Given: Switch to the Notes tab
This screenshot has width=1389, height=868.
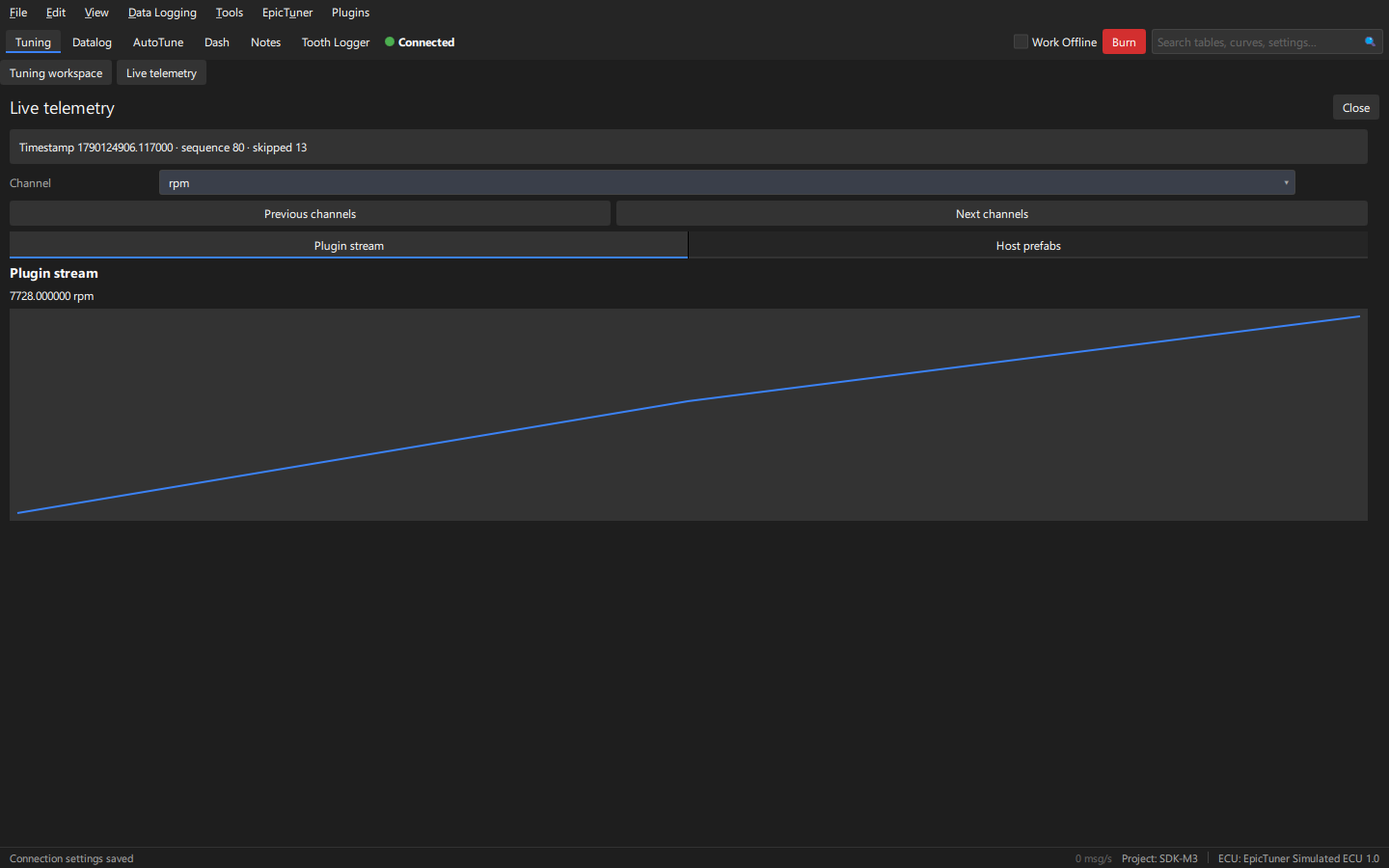Looking at the screenshot, I should pos(265,42).
